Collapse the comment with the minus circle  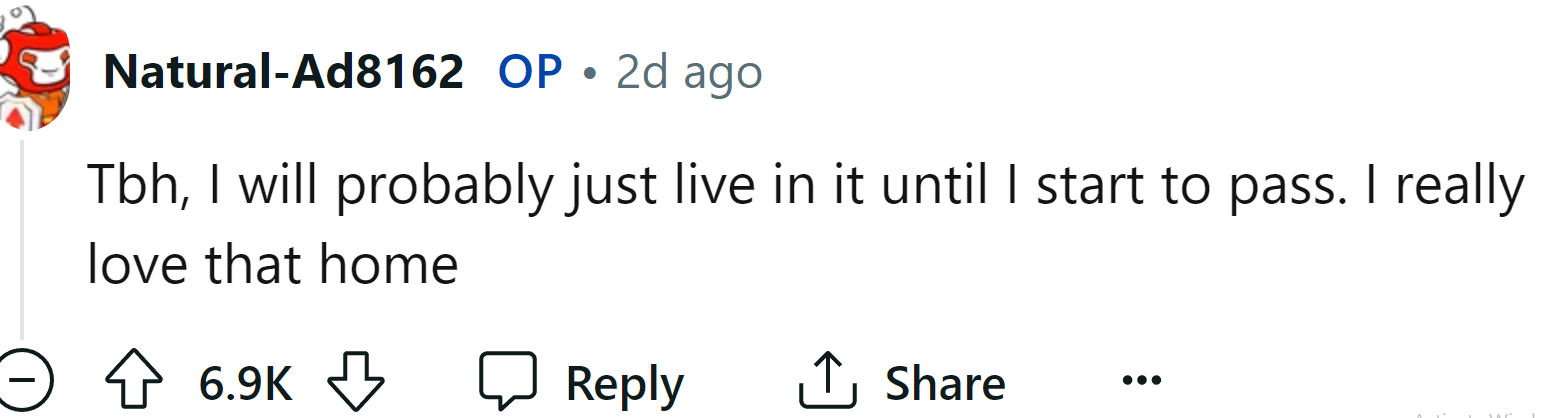tap(22, 383)
